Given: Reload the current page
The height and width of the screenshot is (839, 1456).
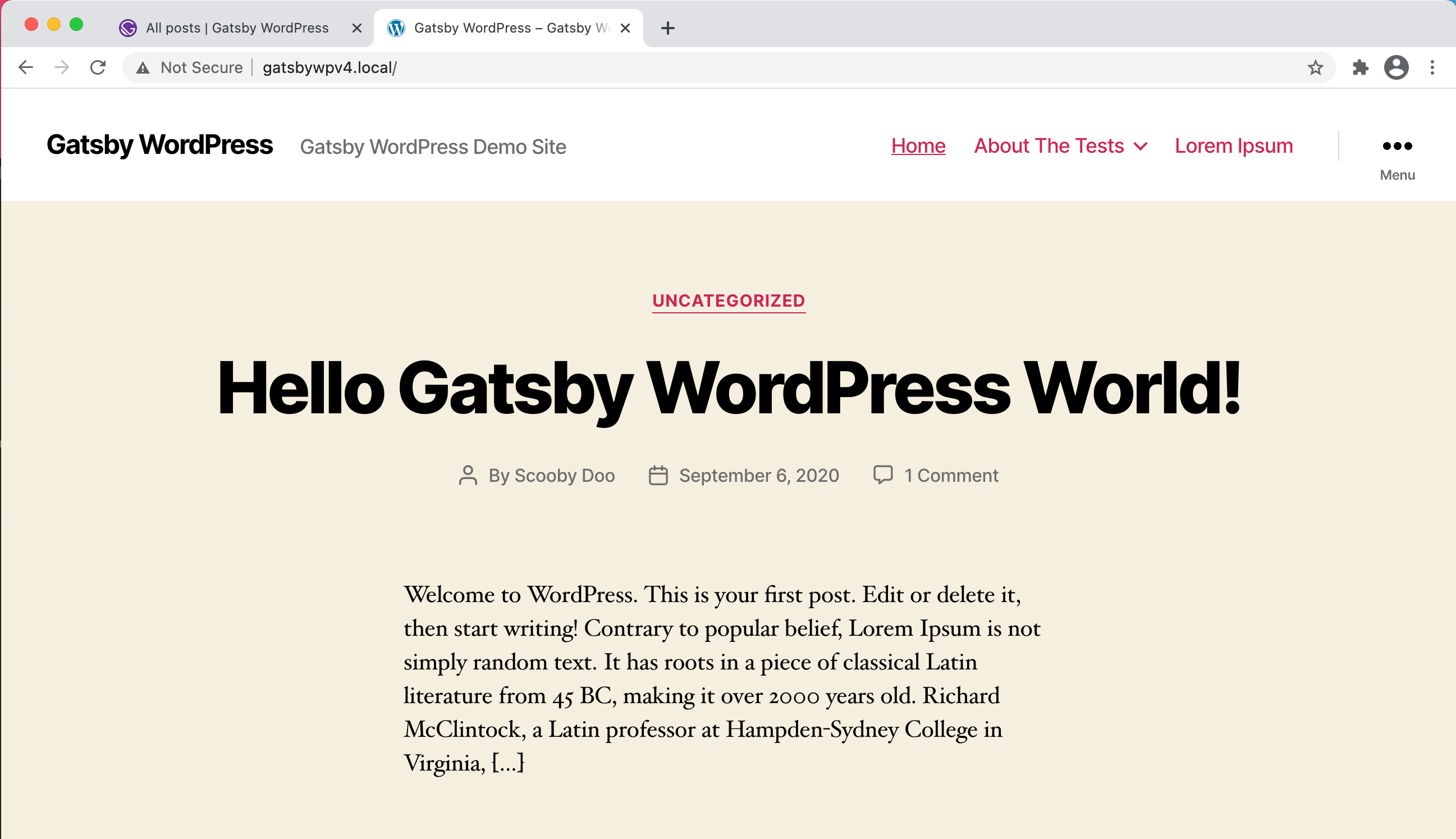Looking at the screenshot, I should pos(98,67).
